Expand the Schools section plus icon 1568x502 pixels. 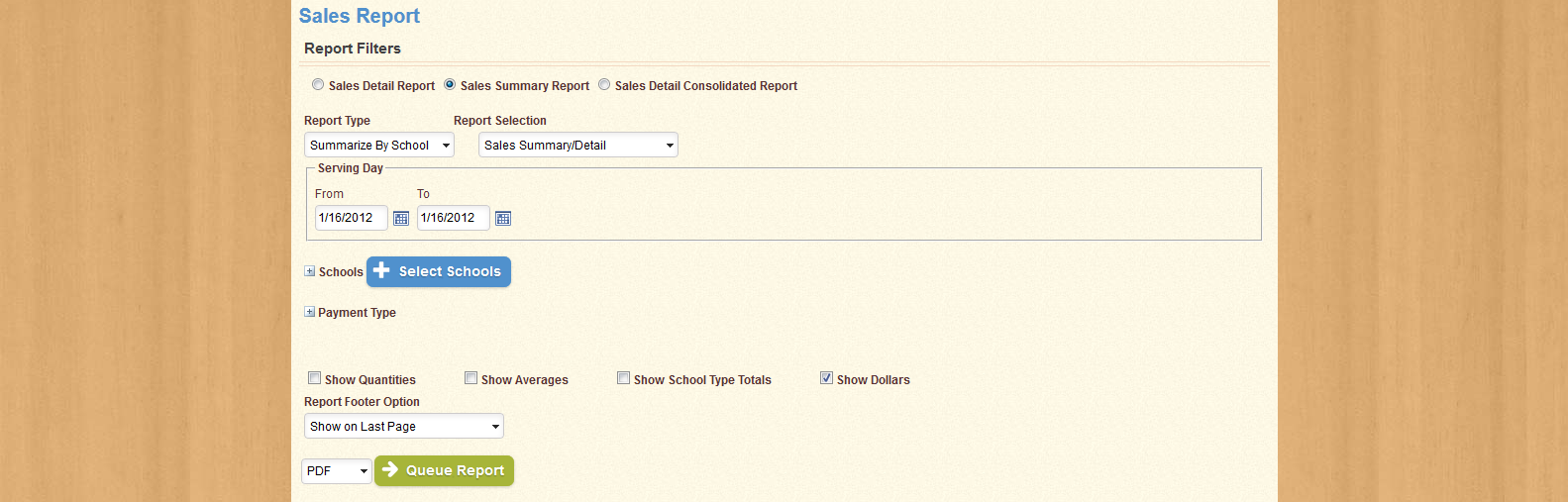pos(310,271)
